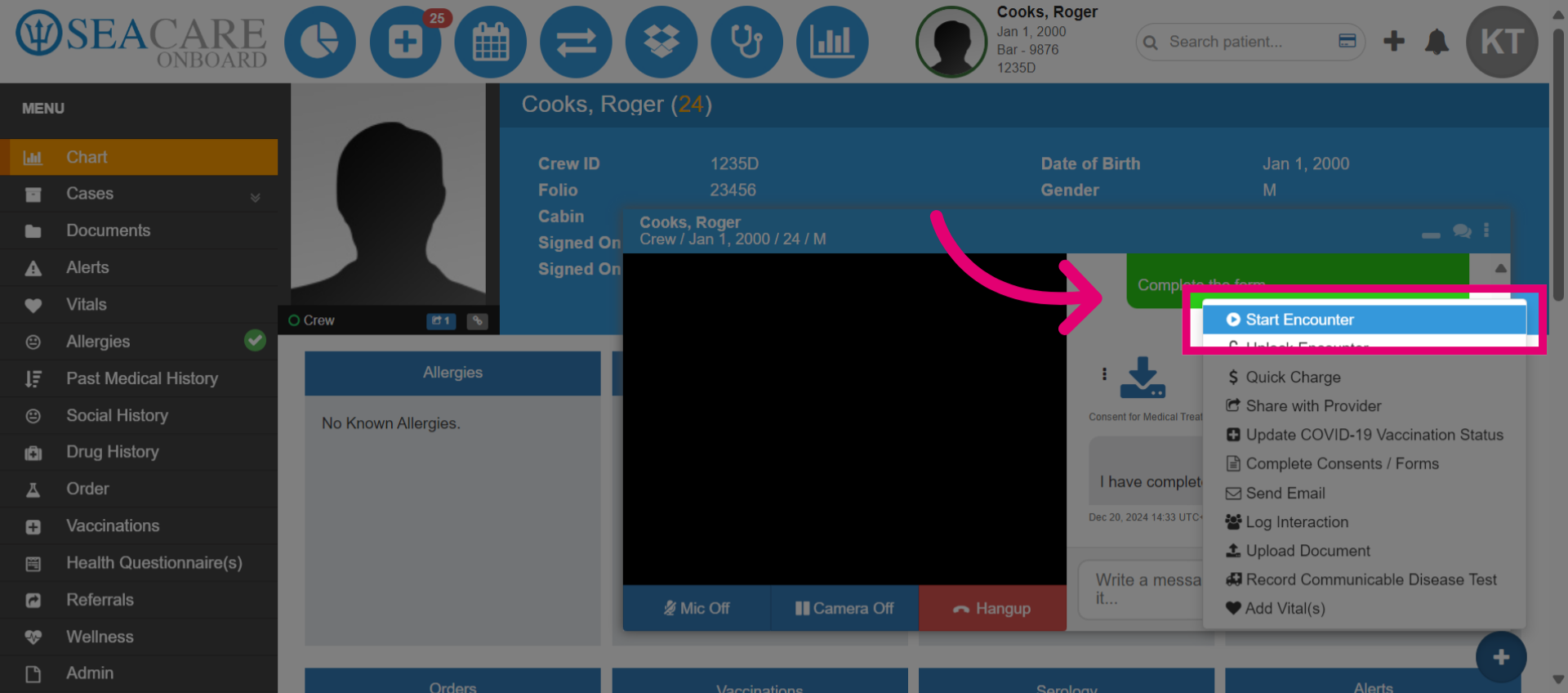The height and width of the screenshot is (693, 1568).
Task: Minimize the video call panel
Action: [x=1431, y=235]
